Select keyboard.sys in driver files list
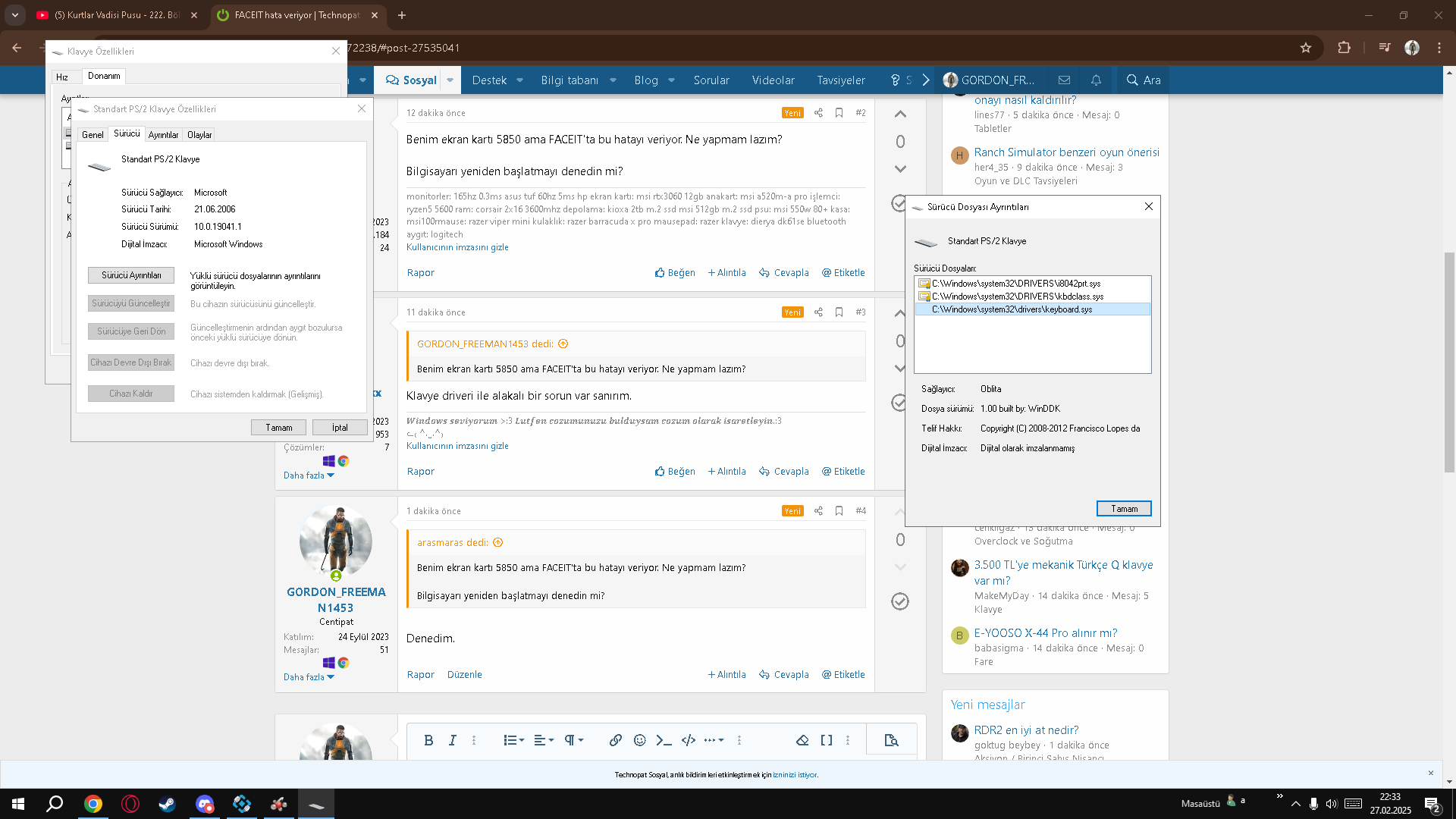Screen dimensions: 1456x819 (1012, 309)
